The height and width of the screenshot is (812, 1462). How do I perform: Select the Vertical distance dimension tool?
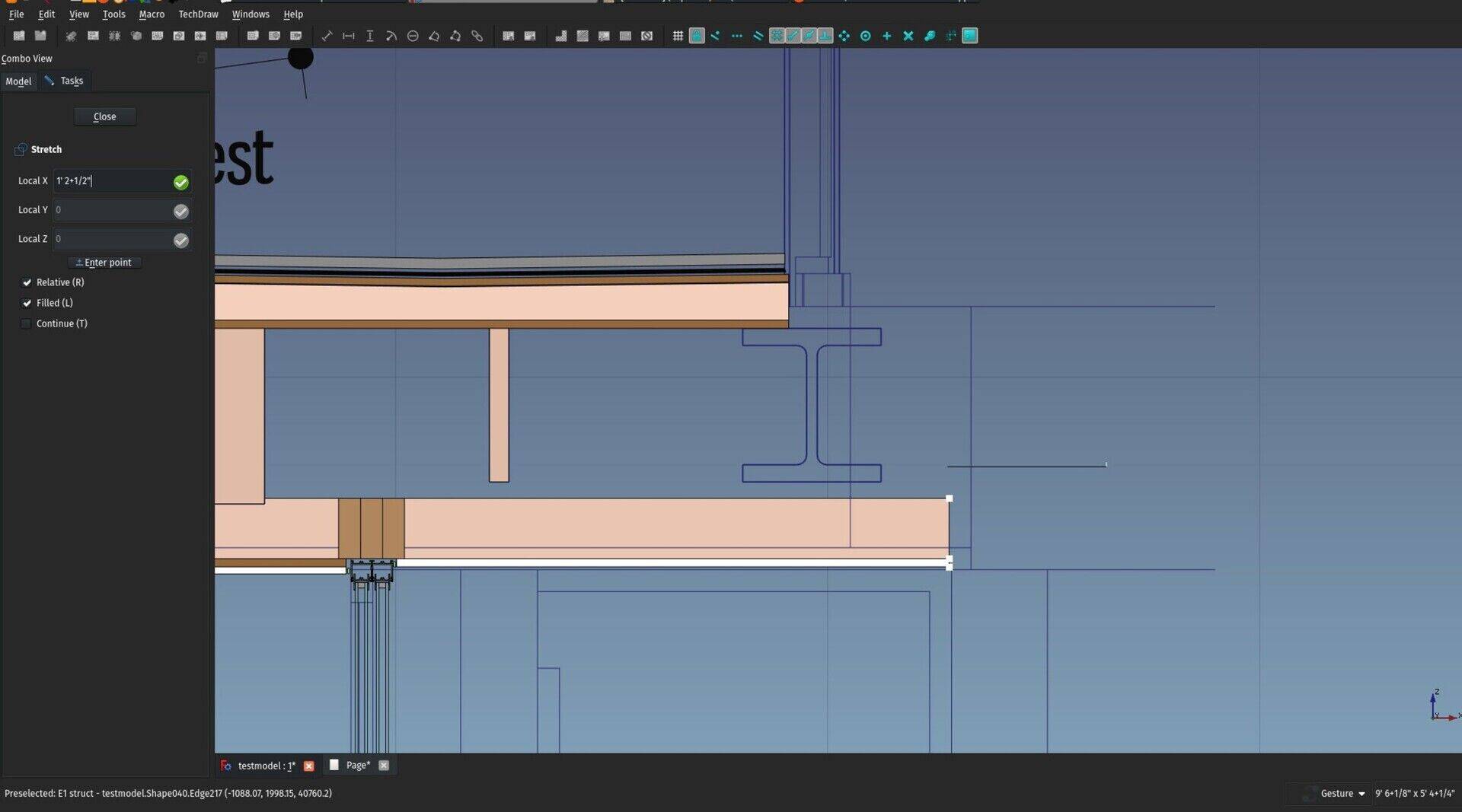[x=369, y=36]
